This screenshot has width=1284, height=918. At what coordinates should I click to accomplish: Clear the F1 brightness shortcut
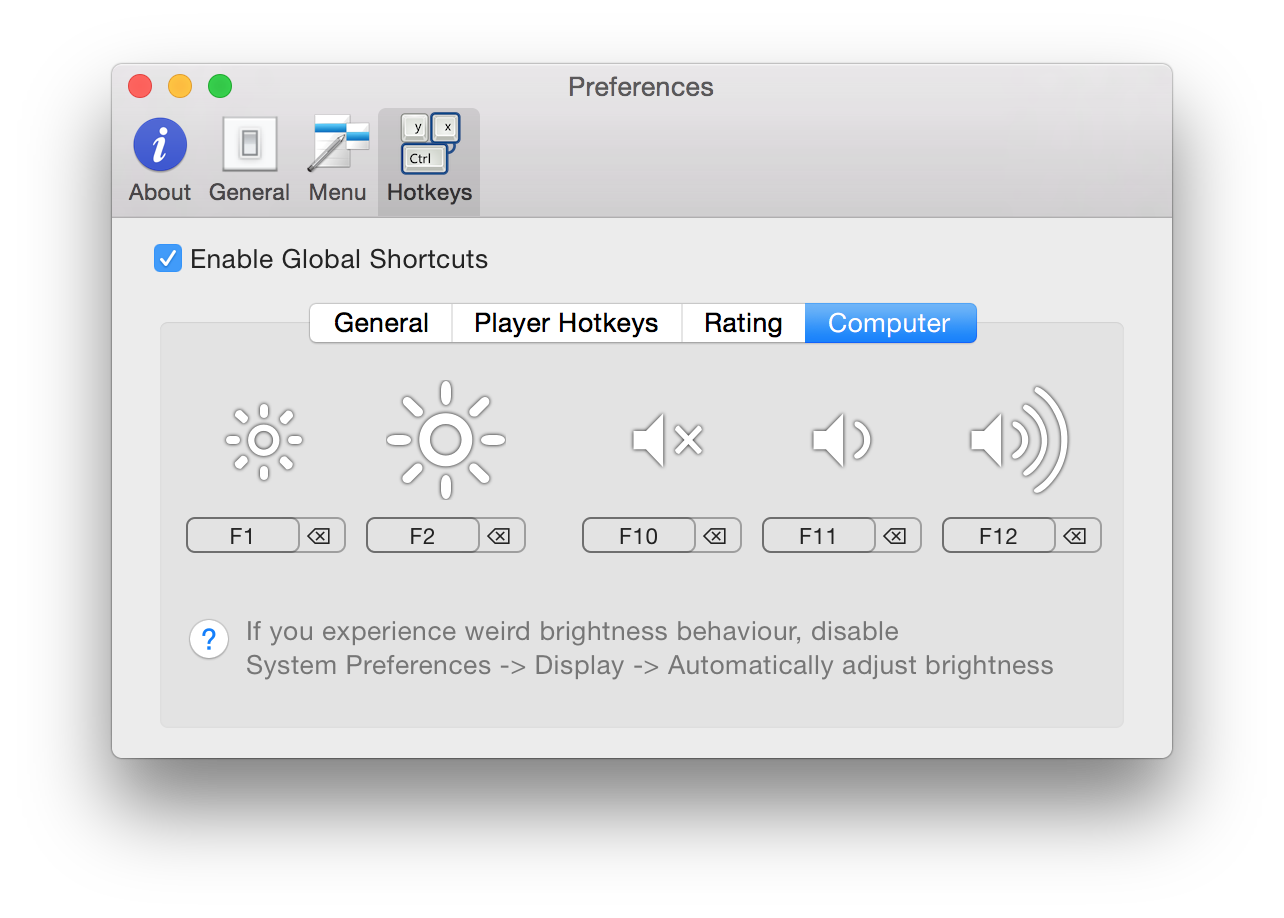click(x=319, y=536)
